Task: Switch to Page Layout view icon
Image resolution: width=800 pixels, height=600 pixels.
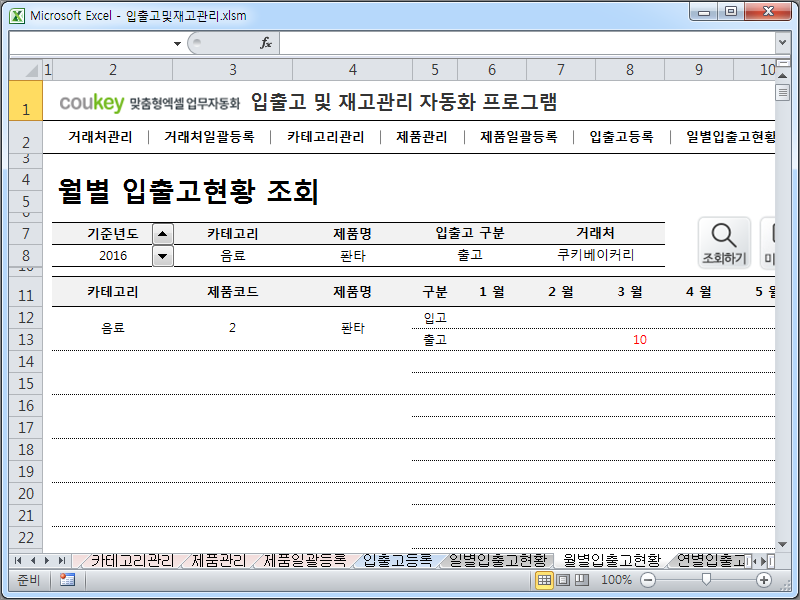Action: coord(563,580)
